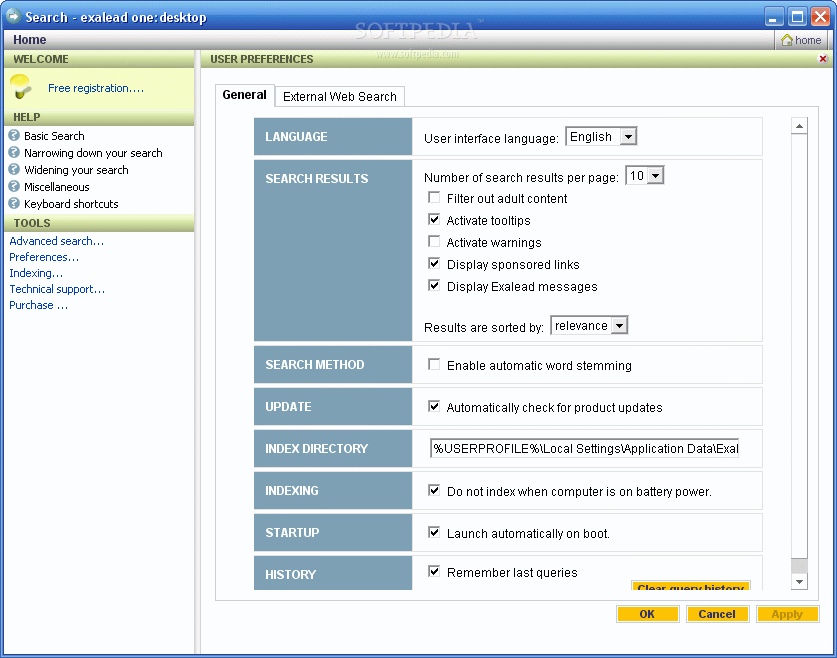This screenshot has width=837, height=658.
Task: Enable Activate warnings checkbox
Action: coord(434,242)
